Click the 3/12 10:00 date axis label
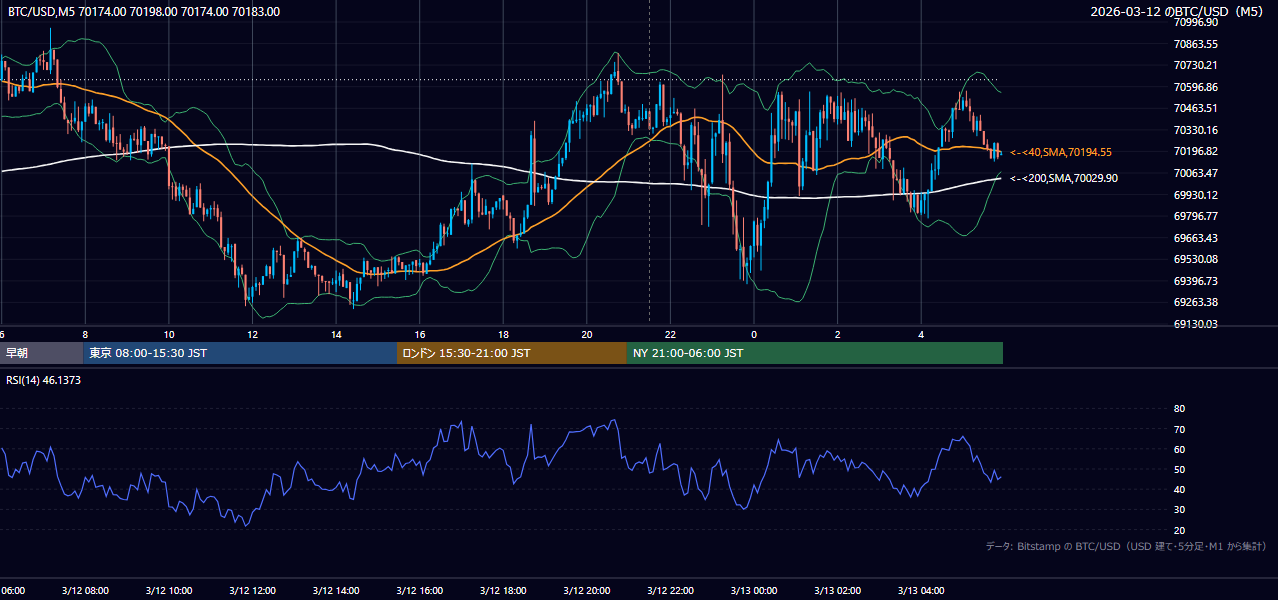This screenshot has width=1278, height=600. point(169,591)
